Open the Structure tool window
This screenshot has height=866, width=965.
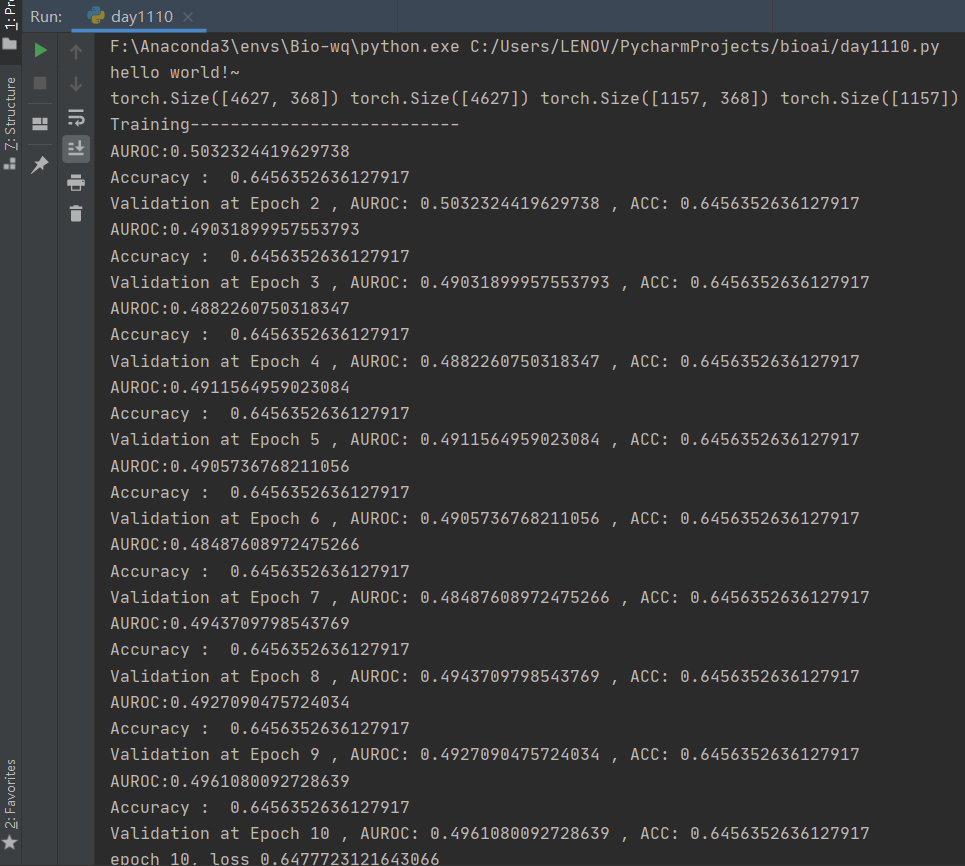pos(10,123)
